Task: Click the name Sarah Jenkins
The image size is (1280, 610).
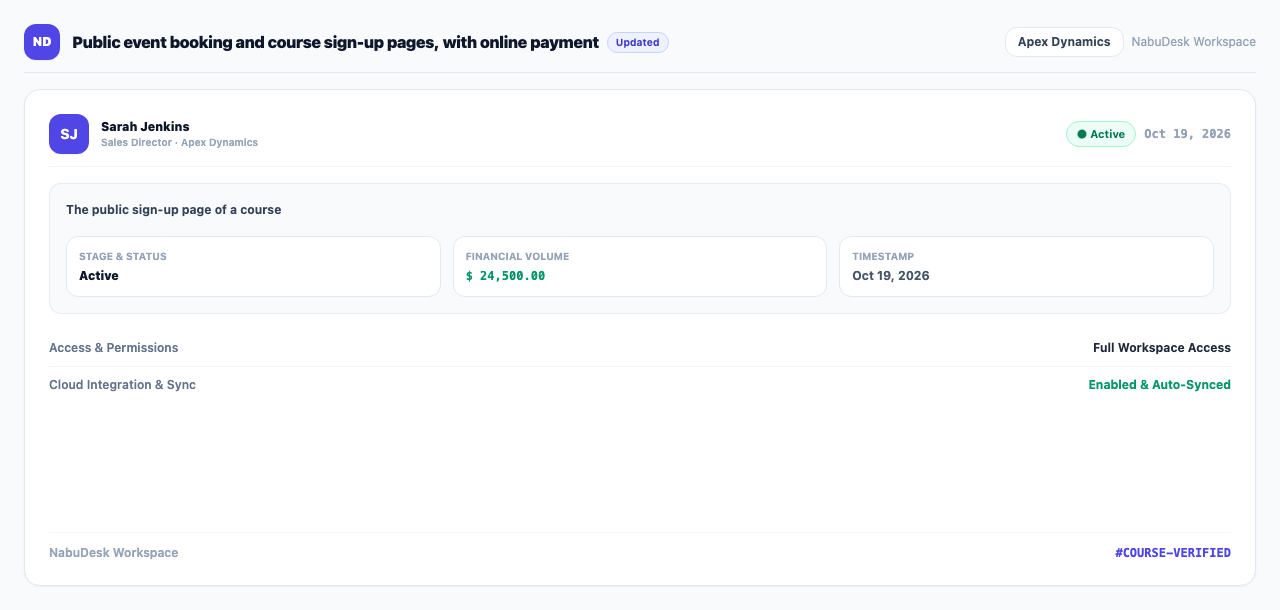Action: [145, 126]
